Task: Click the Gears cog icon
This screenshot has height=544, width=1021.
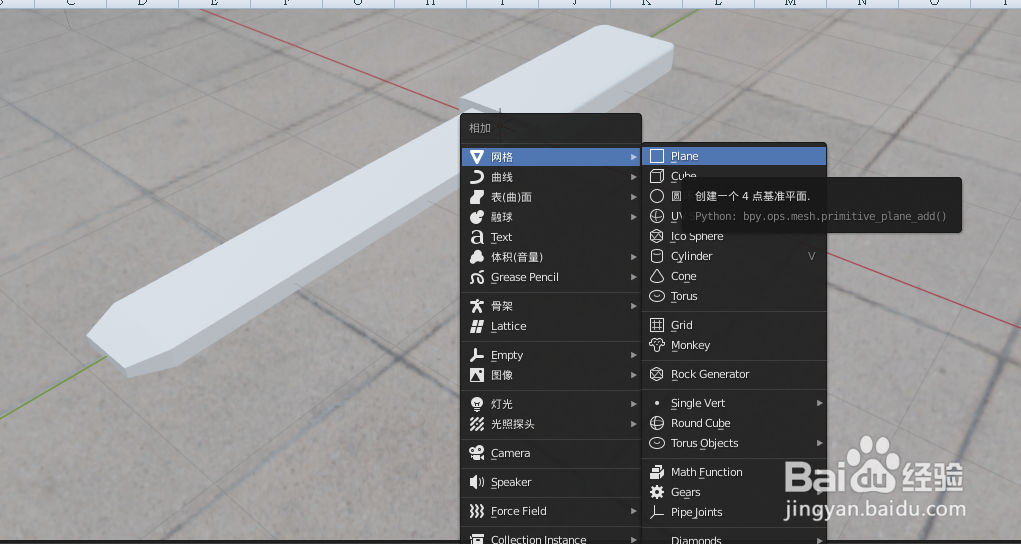Action: pyautogui.click(x=657, y=493)
